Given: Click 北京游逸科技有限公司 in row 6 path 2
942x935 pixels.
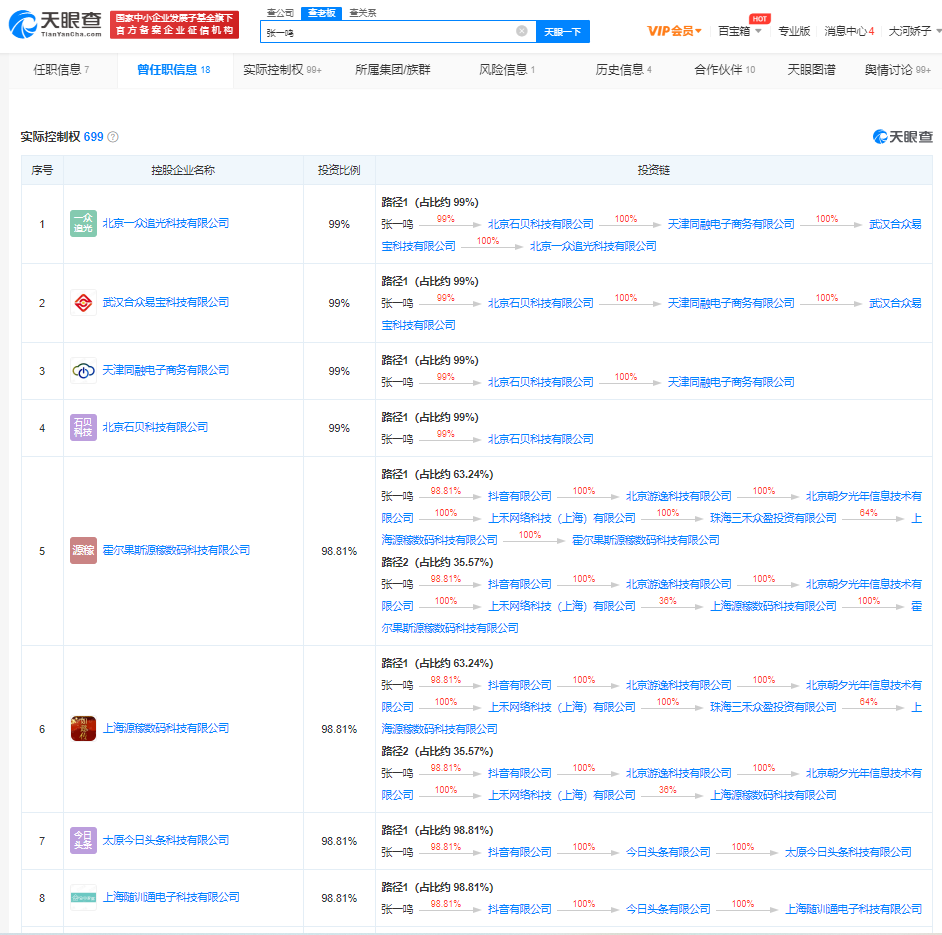Looking at the screenshot, I should click(x=679, y=773).
